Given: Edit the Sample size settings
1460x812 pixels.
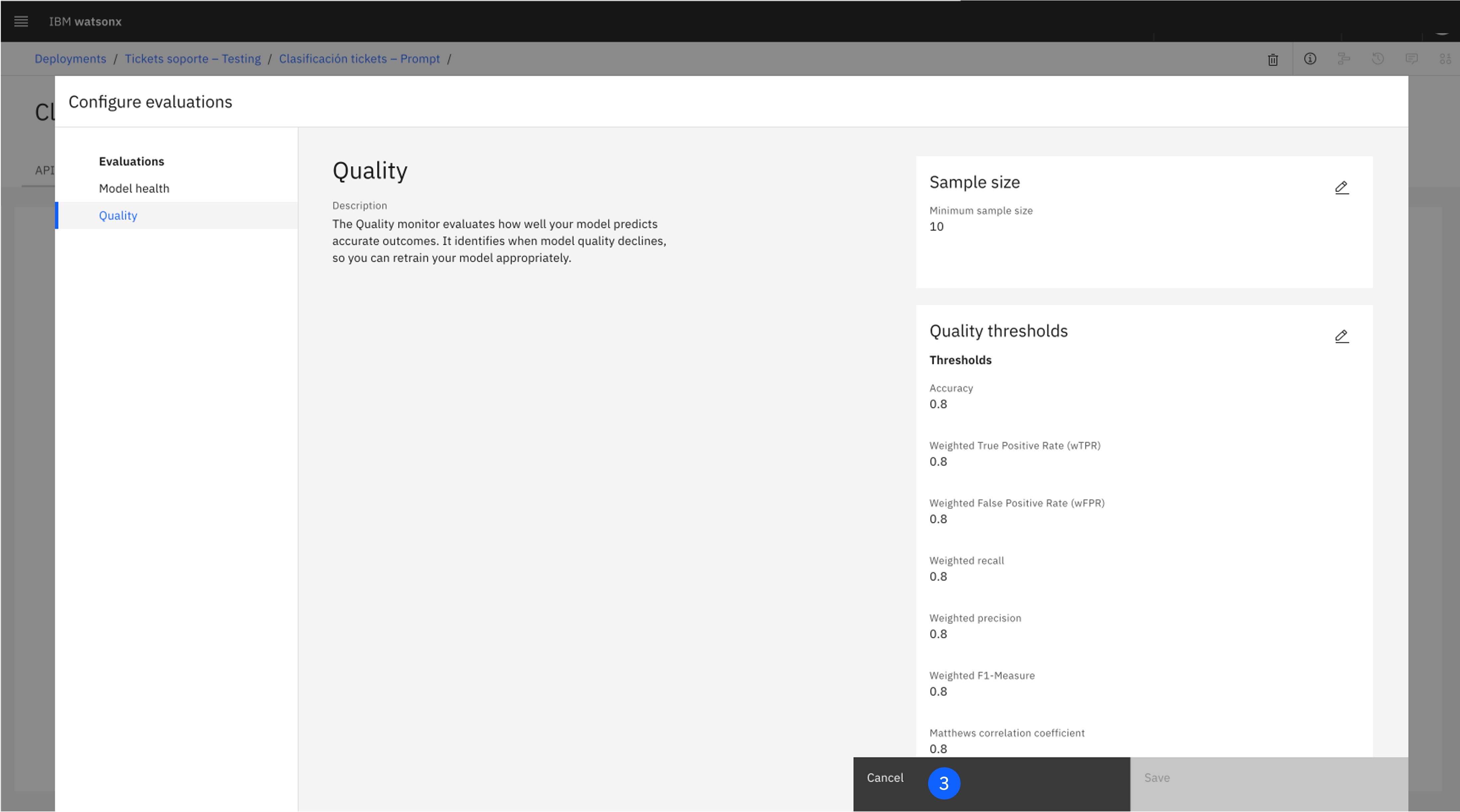Looking at the screenshot, I should coord(1342,187).
